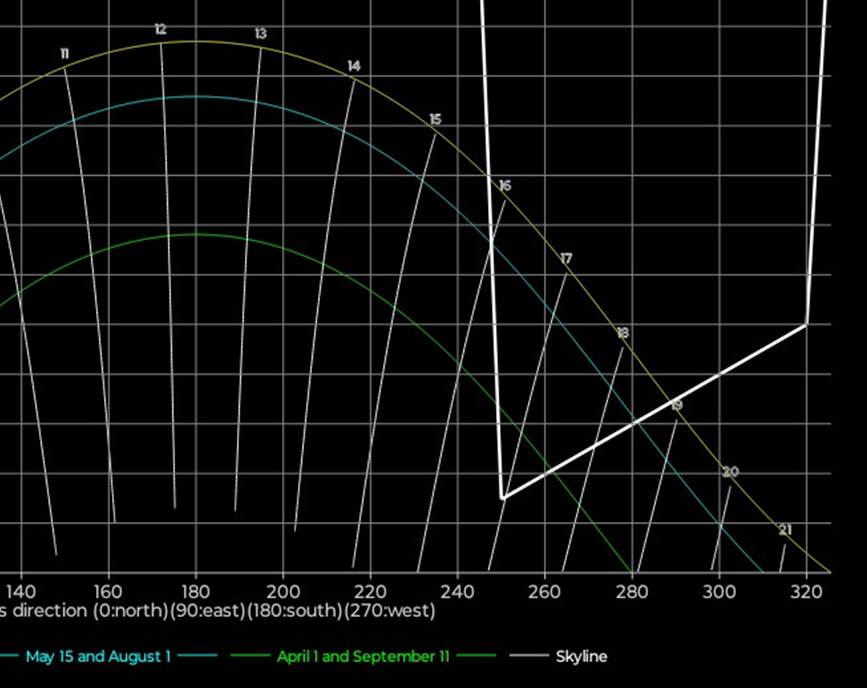867x688 pixels.
Task: Click the hour 16 marker near the skyline
Action: [505, 186]
